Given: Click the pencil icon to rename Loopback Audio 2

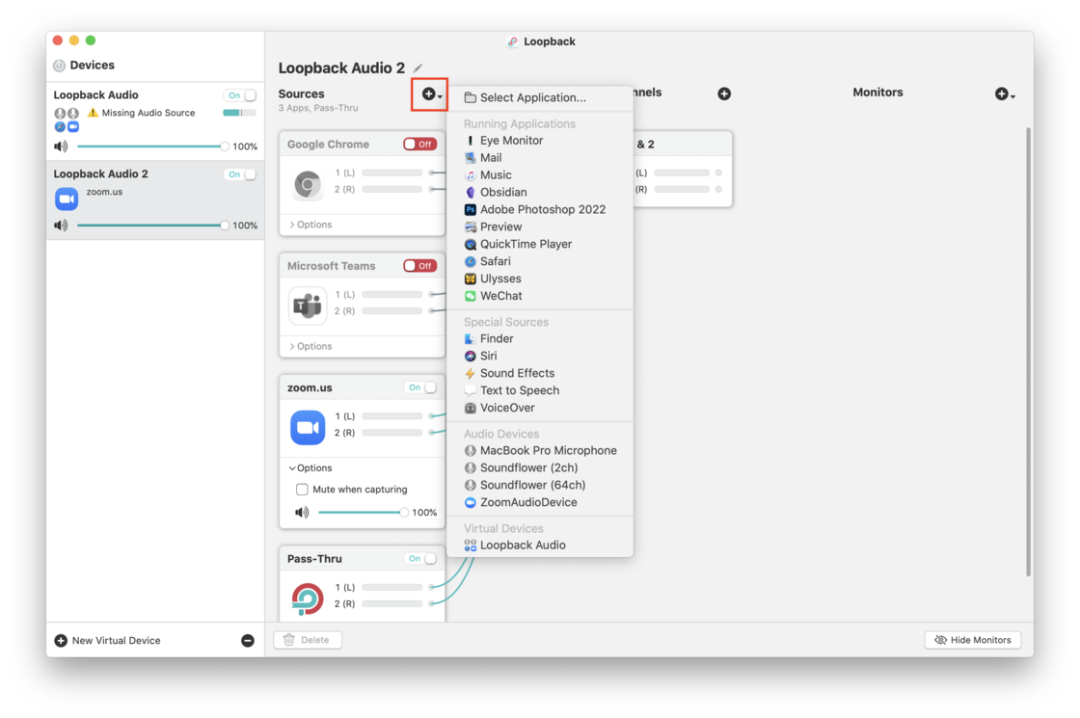Looking at the screenshot, I should 417,68.
